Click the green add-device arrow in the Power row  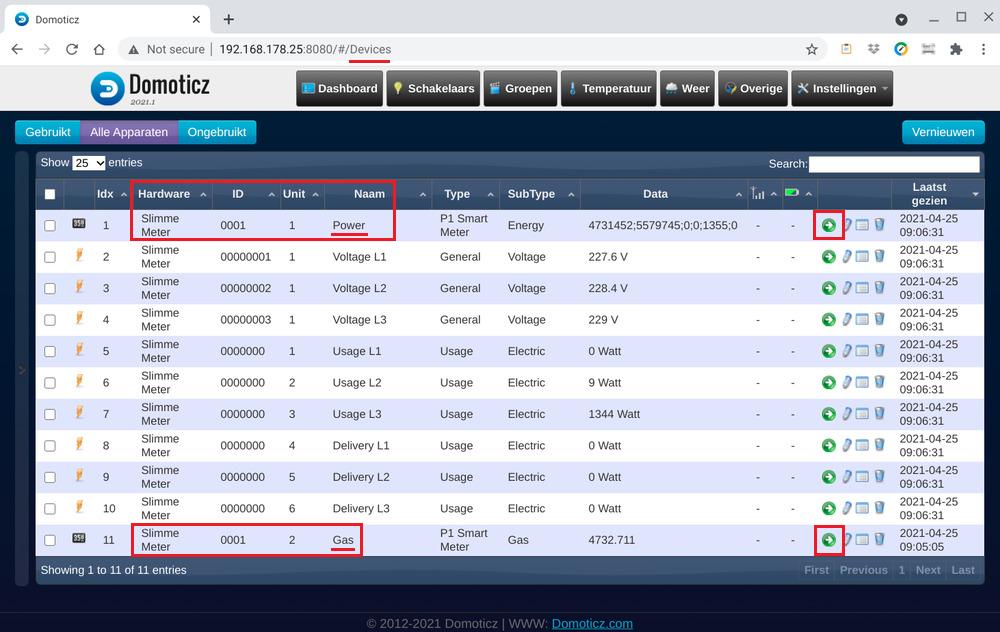(x=828, y=225)
